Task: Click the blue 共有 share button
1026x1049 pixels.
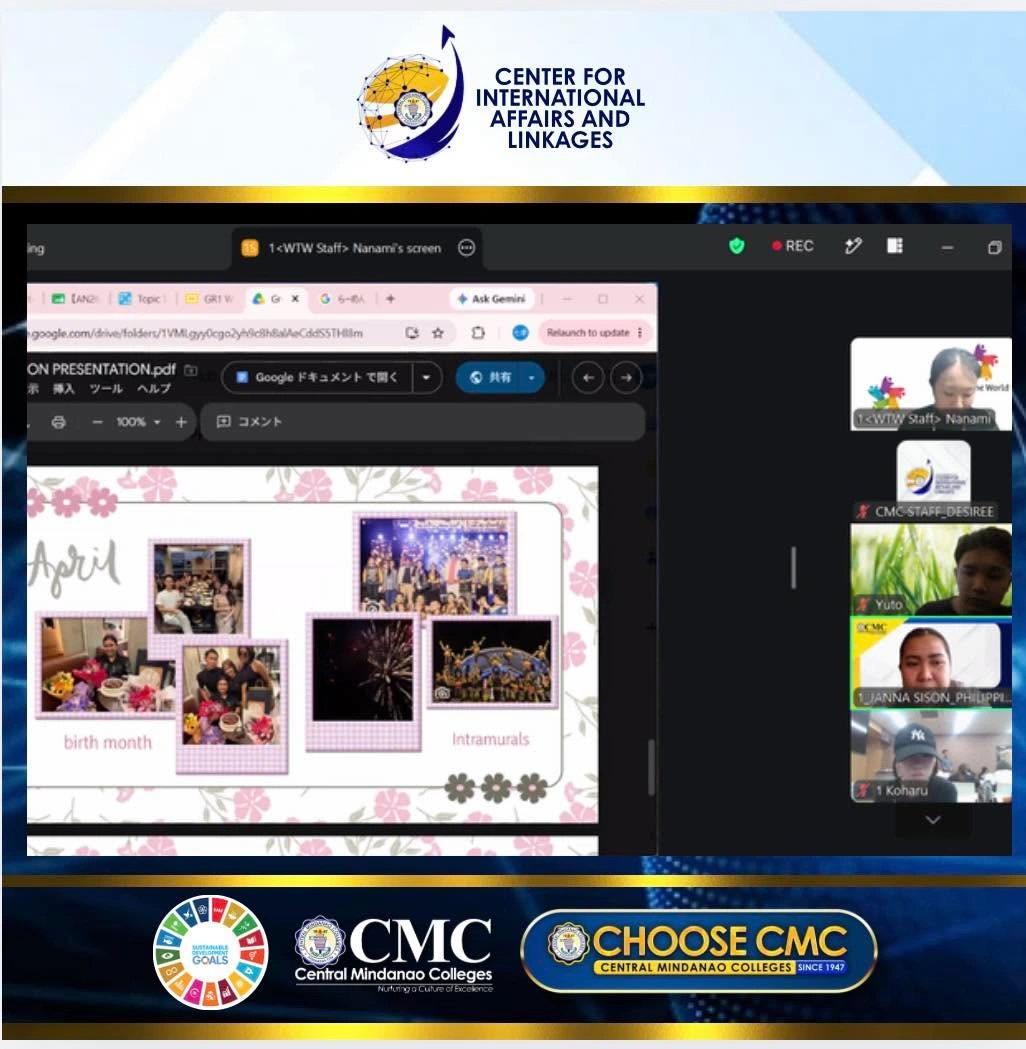Action: point(491,377)
